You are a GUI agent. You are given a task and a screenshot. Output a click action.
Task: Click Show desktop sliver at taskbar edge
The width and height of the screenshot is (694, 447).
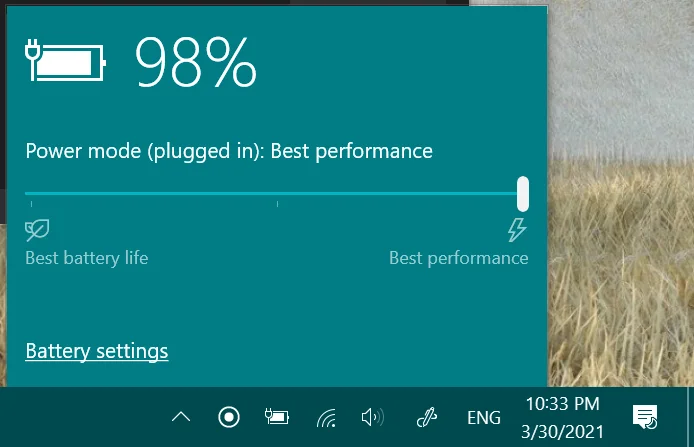click(691, 417)
